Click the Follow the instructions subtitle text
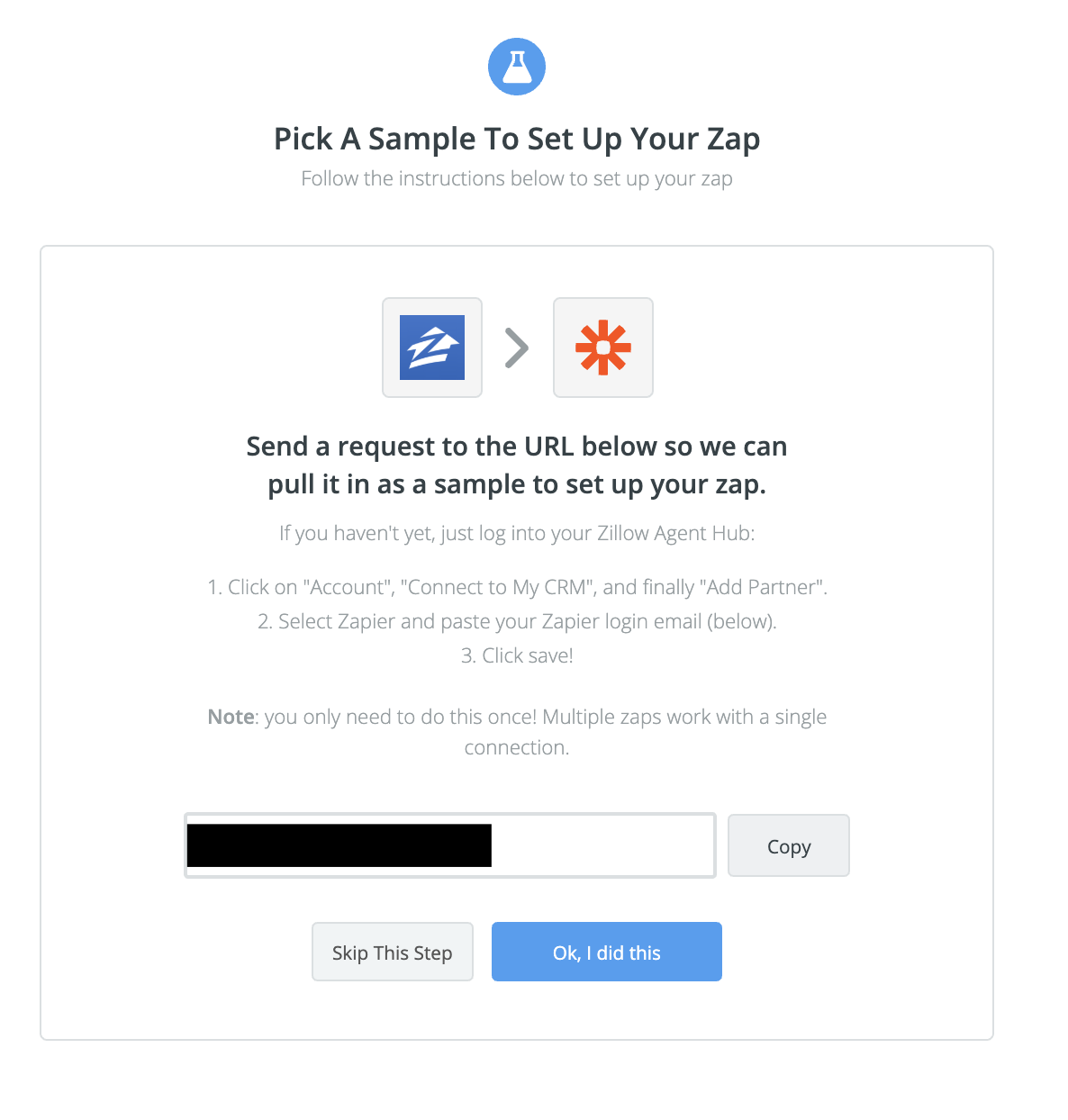 pyautogui.click(x=517, y=178)
